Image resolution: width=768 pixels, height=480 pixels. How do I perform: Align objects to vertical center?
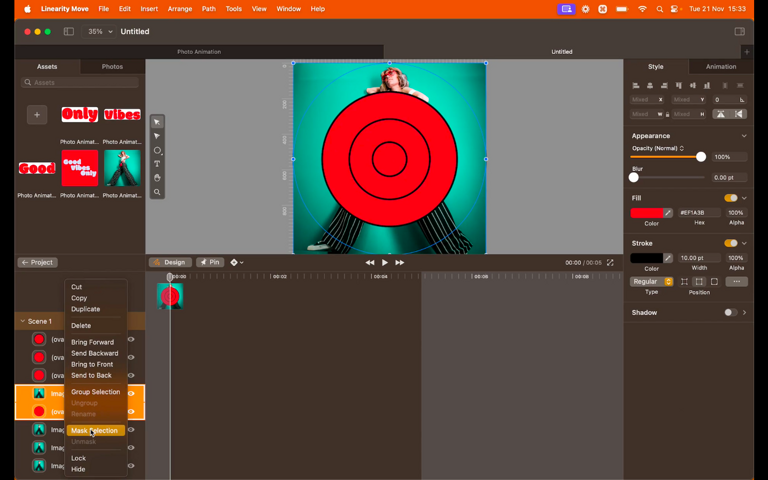(x=693, y=85)
